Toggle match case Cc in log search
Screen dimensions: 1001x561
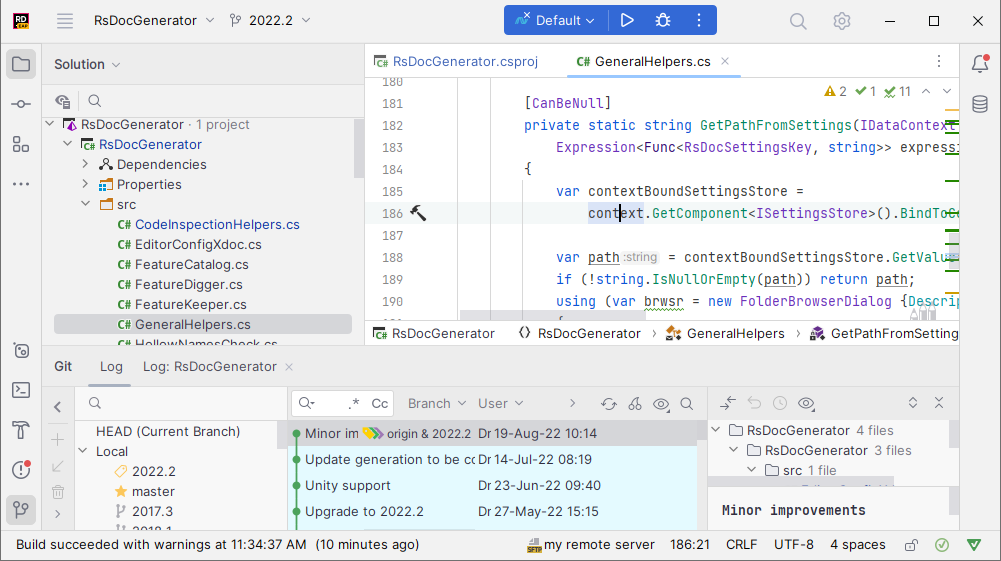pos(379,403)
